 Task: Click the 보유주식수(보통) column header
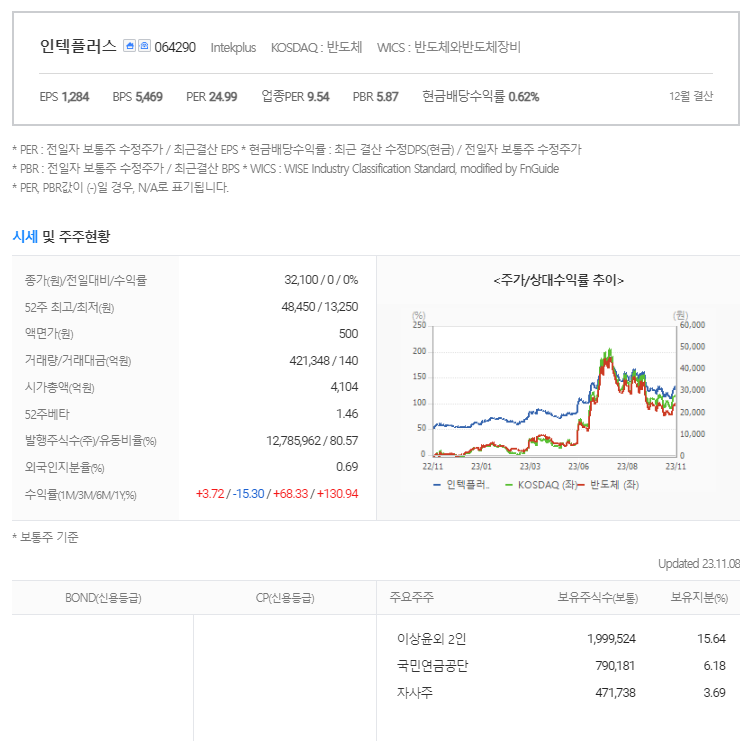click(x=597, y=598)
